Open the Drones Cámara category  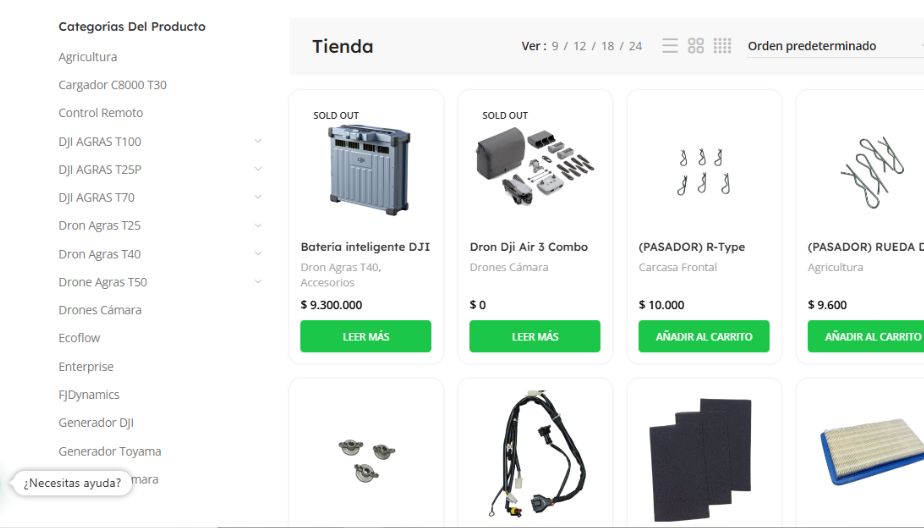(x=100, y=310)
